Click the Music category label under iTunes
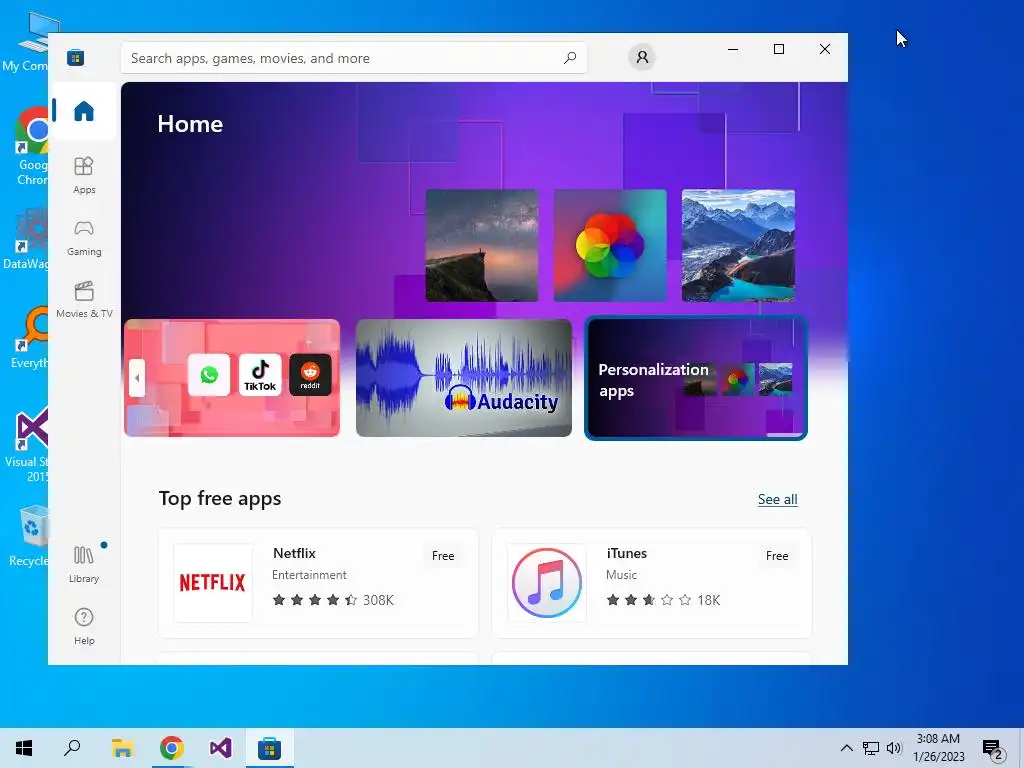Screen dimensions: 1024x768 click(x=621, y=575)
